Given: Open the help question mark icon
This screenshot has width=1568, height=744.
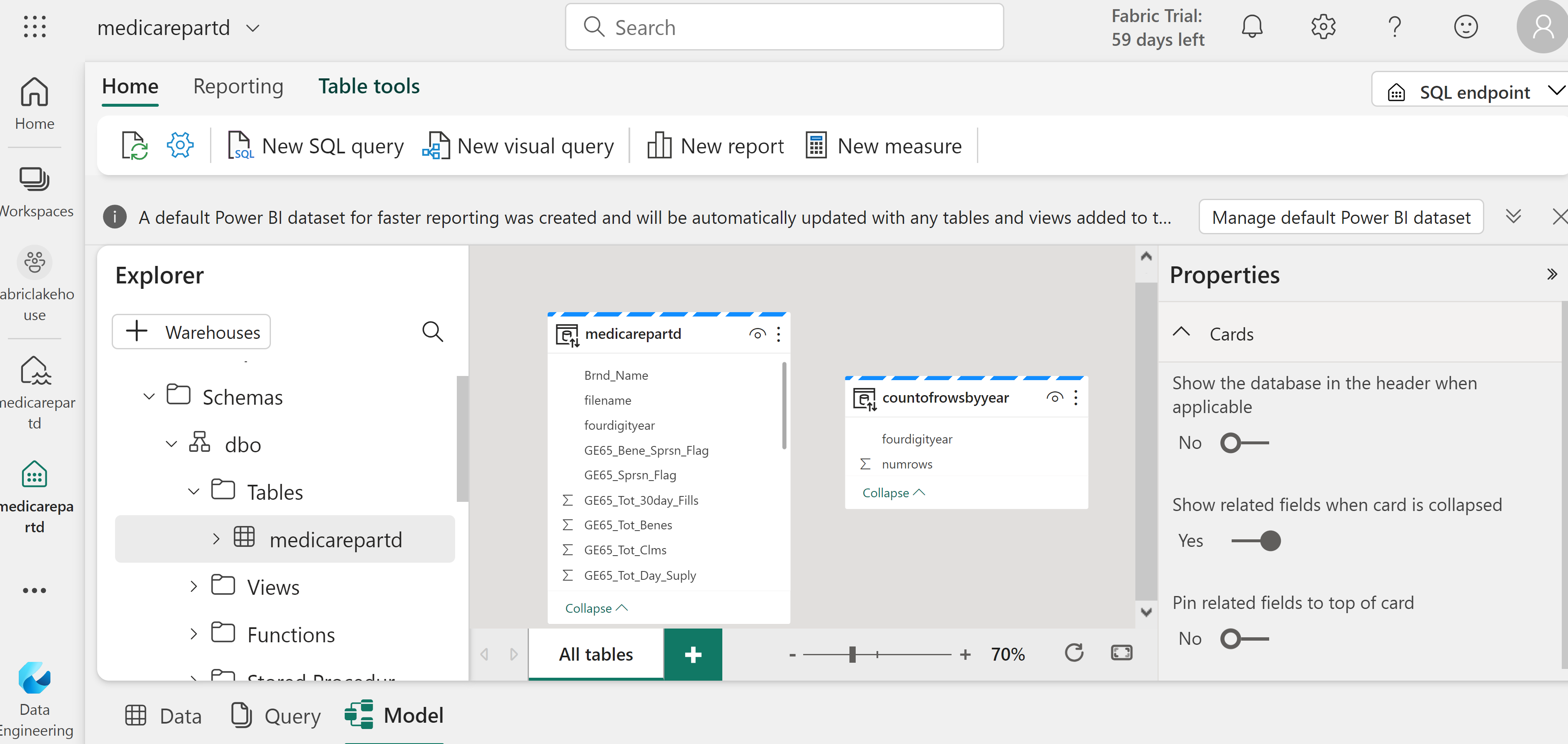Looking at the screenshot, I should click(1395, 27).
